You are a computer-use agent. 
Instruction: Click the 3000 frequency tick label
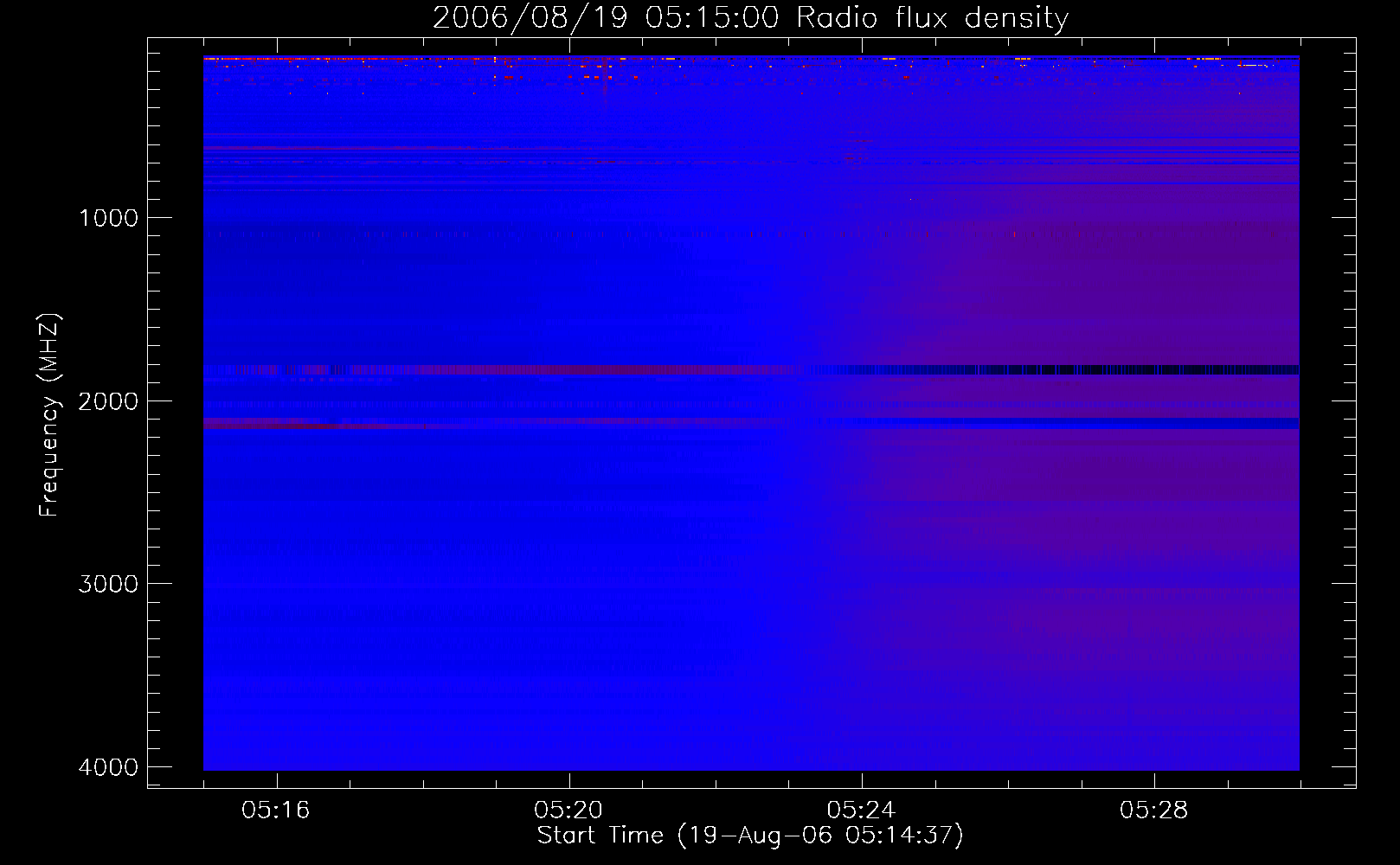coord(108,584)
